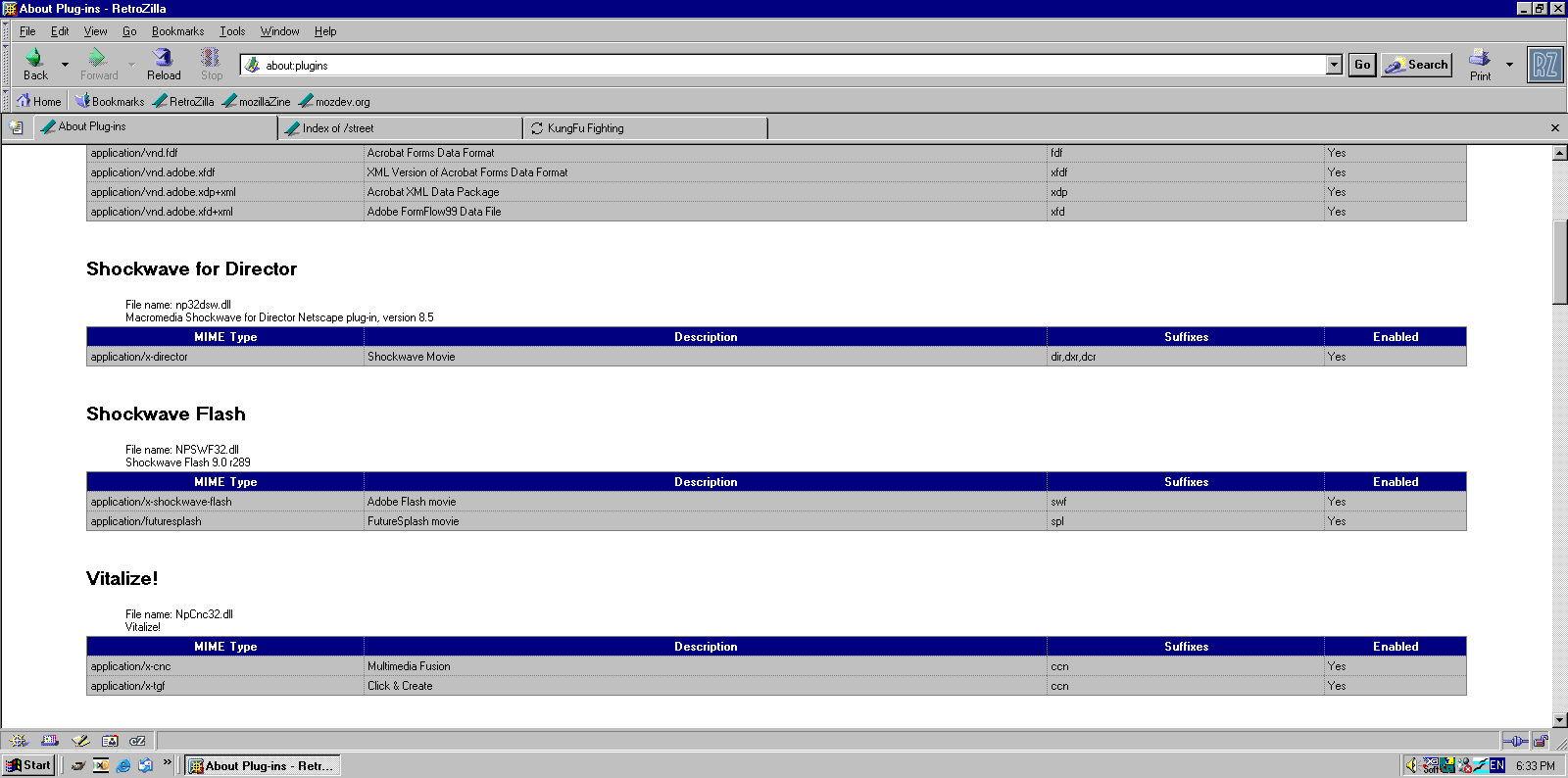Click the vertical scrollbar up arrow

[x=1559, y=153]
